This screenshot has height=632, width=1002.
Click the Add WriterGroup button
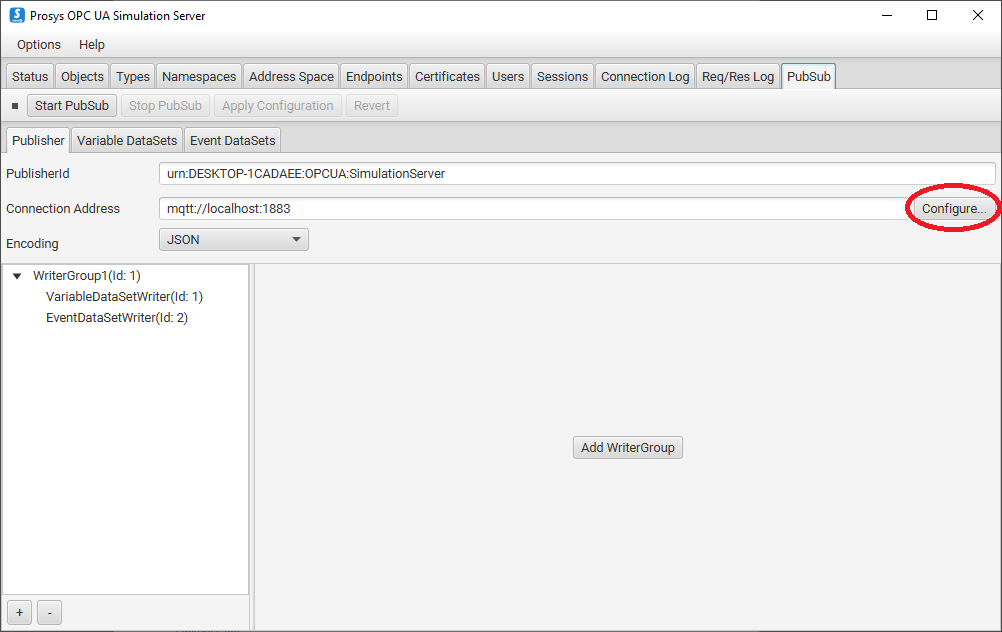click(628, 448)
